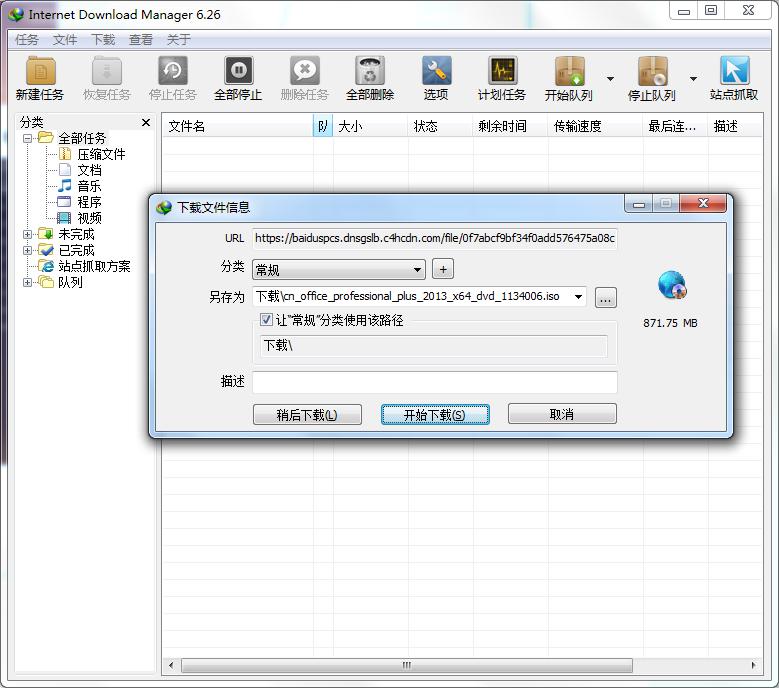779x688 pixels.
Task: Open the 任务 menu
Action: point(26,39)
